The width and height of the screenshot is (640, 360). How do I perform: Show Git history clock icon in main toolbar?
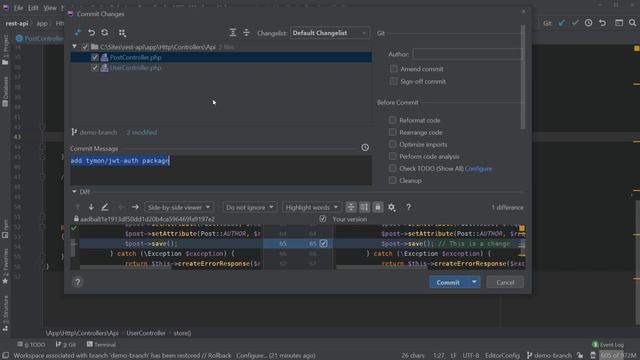pyautogui.click(x=589, y=23)
